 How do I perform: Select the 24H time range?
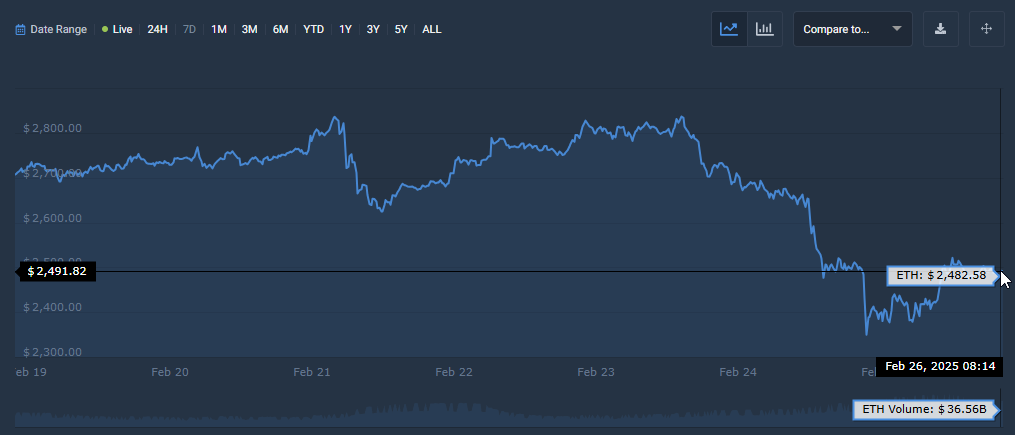(x=157, y=30)
